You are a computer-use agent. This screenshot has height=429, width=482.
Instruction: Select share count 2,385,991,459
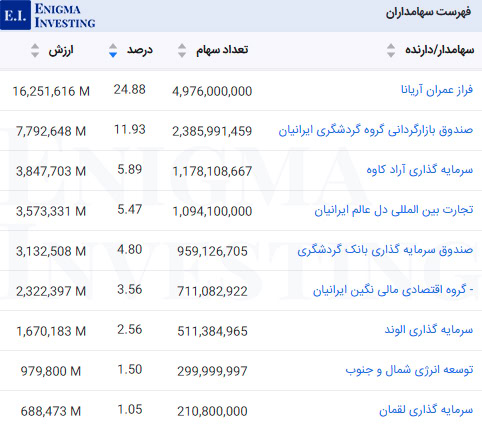point(212,131)
